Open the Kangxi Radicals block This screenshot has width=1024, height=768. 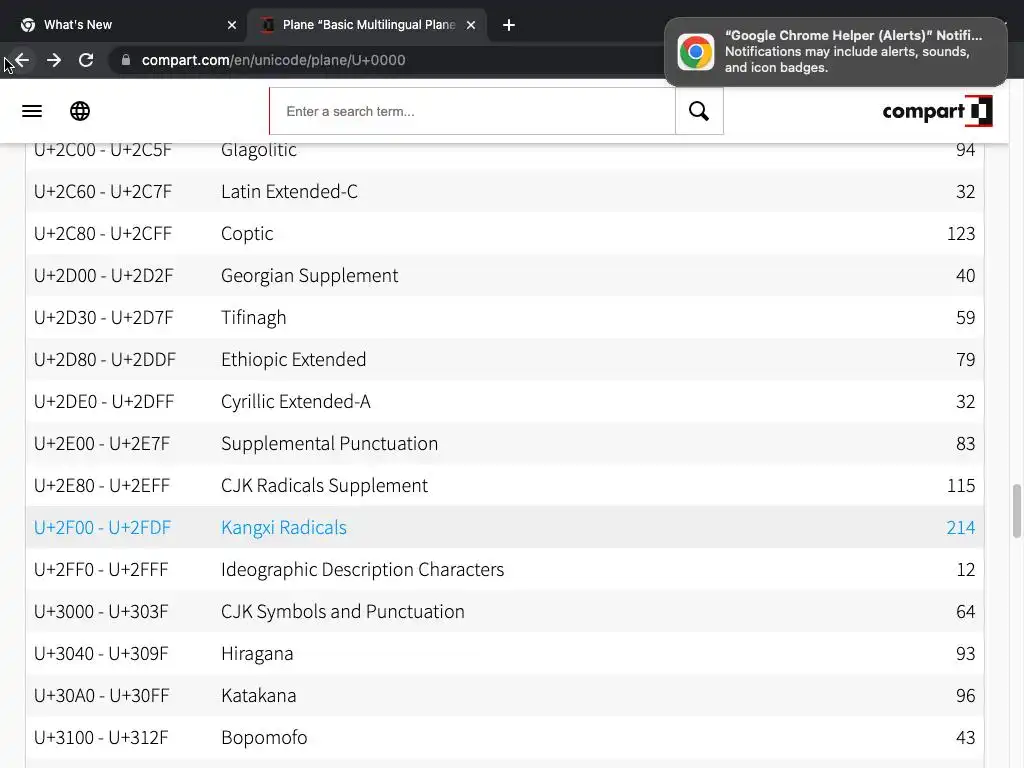(x=283, y=528)
